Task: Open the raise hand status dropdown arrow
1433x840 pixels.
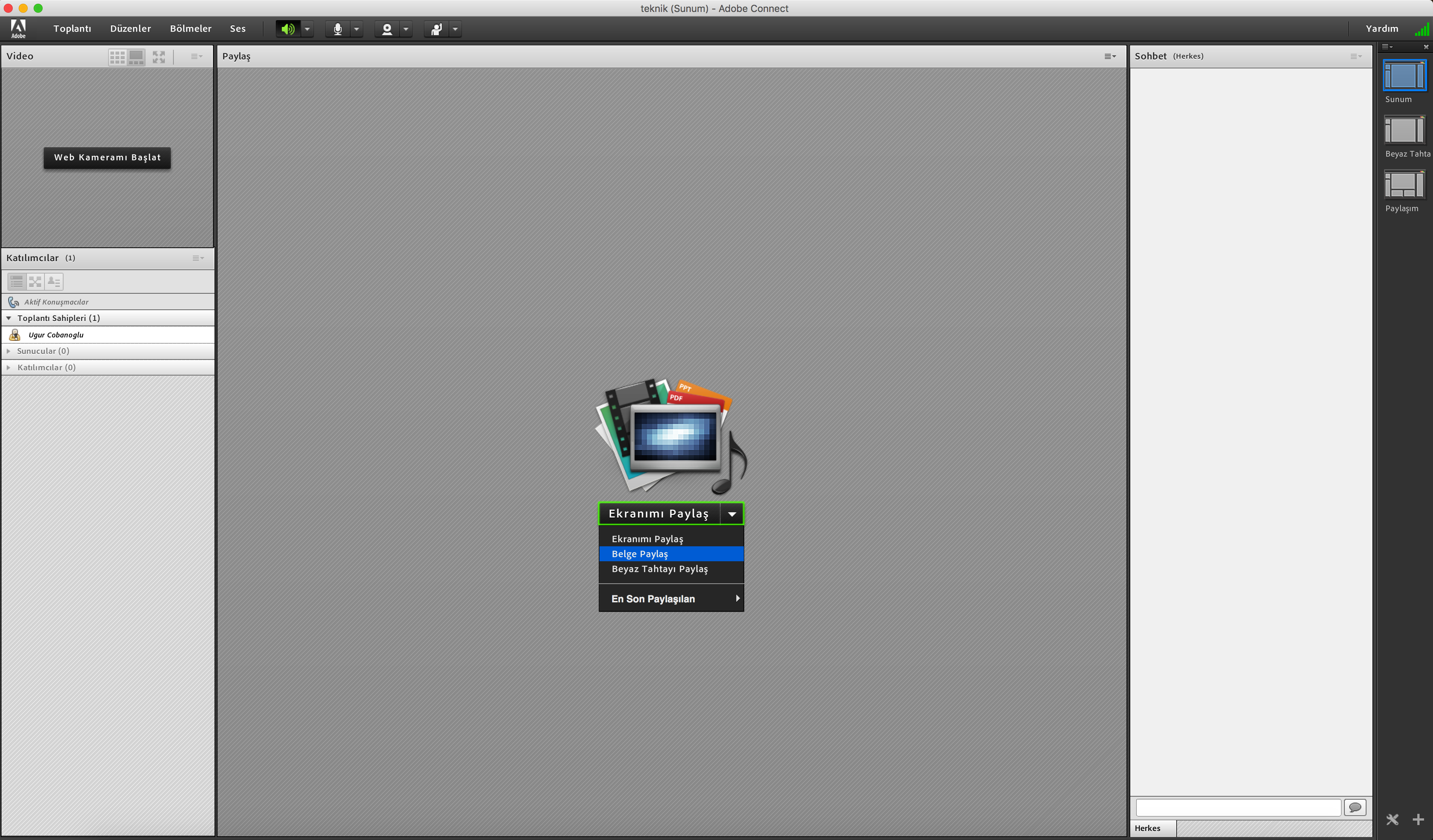Action: 456,29
